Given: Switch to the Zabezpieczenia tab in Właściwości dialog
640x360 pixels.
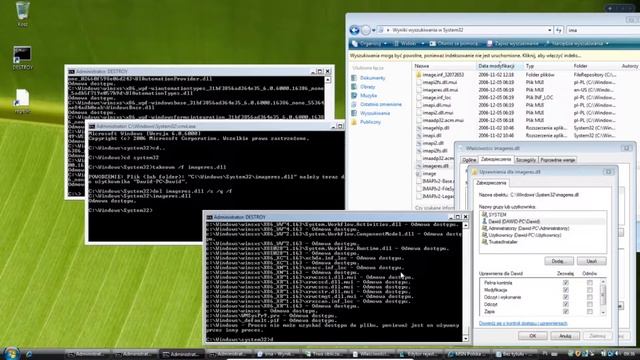Looking at the screenshot, I should point(496,160).
